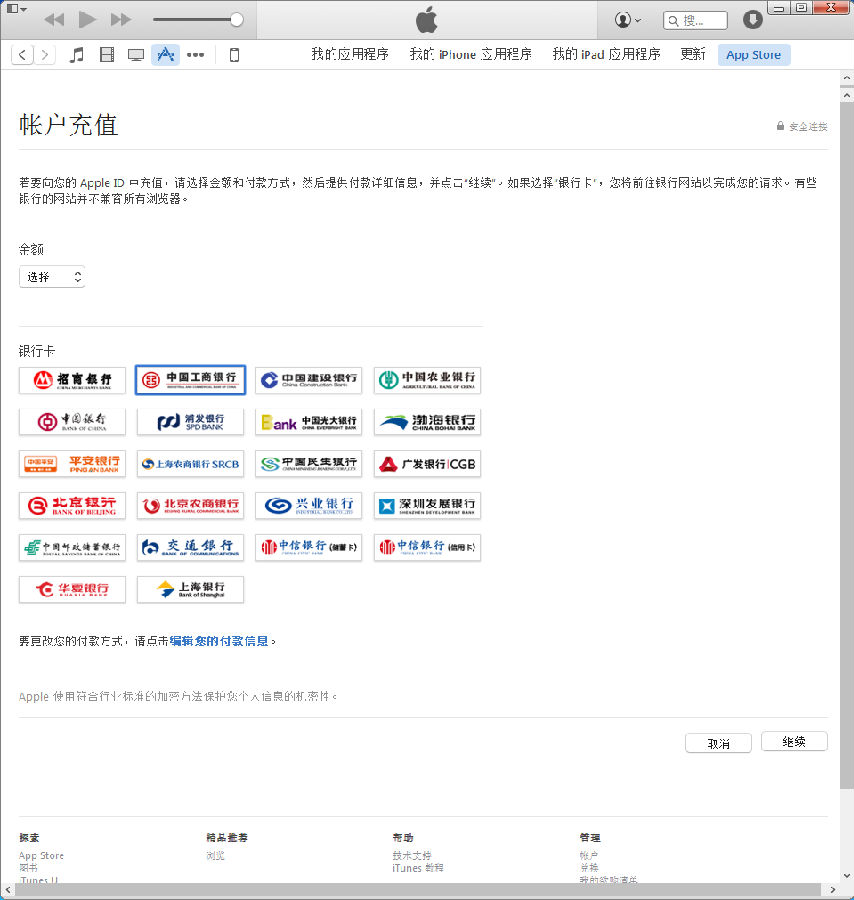Minimize the iTunes window
This screenshot has width=854, height=900.
(x=779, y=7)
